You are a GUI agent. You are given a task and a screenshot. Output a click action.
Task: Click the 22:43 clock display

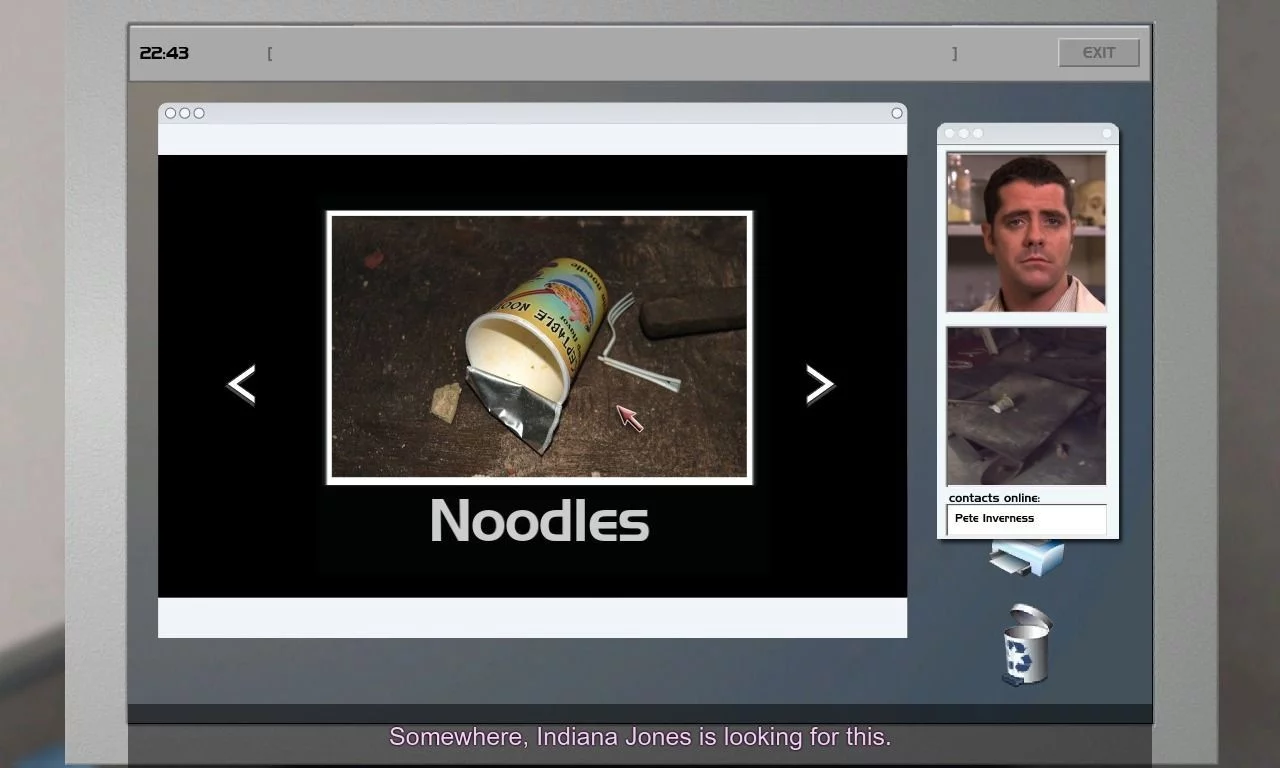point(164,53)
